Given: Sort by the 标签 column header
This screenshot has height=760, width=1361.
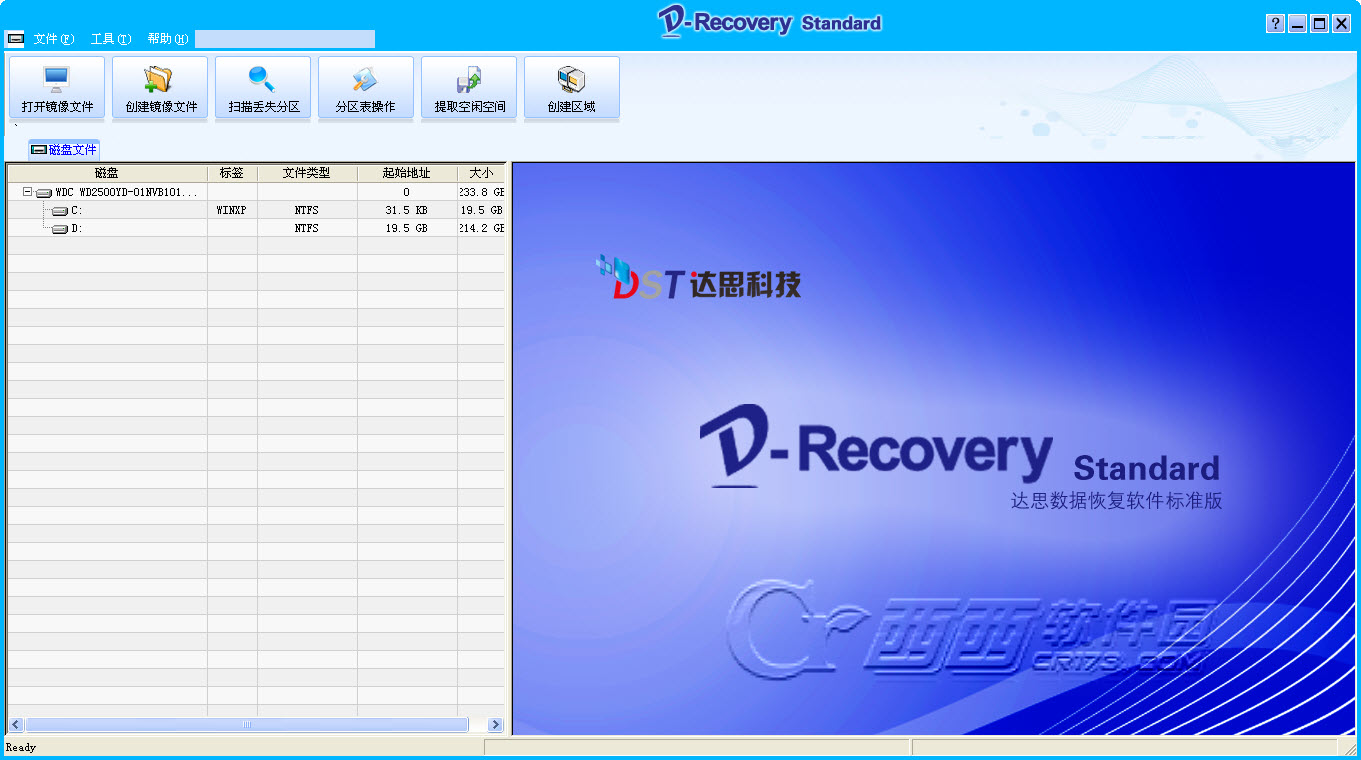Looking at the screenshot, I should tap(232, 173).
